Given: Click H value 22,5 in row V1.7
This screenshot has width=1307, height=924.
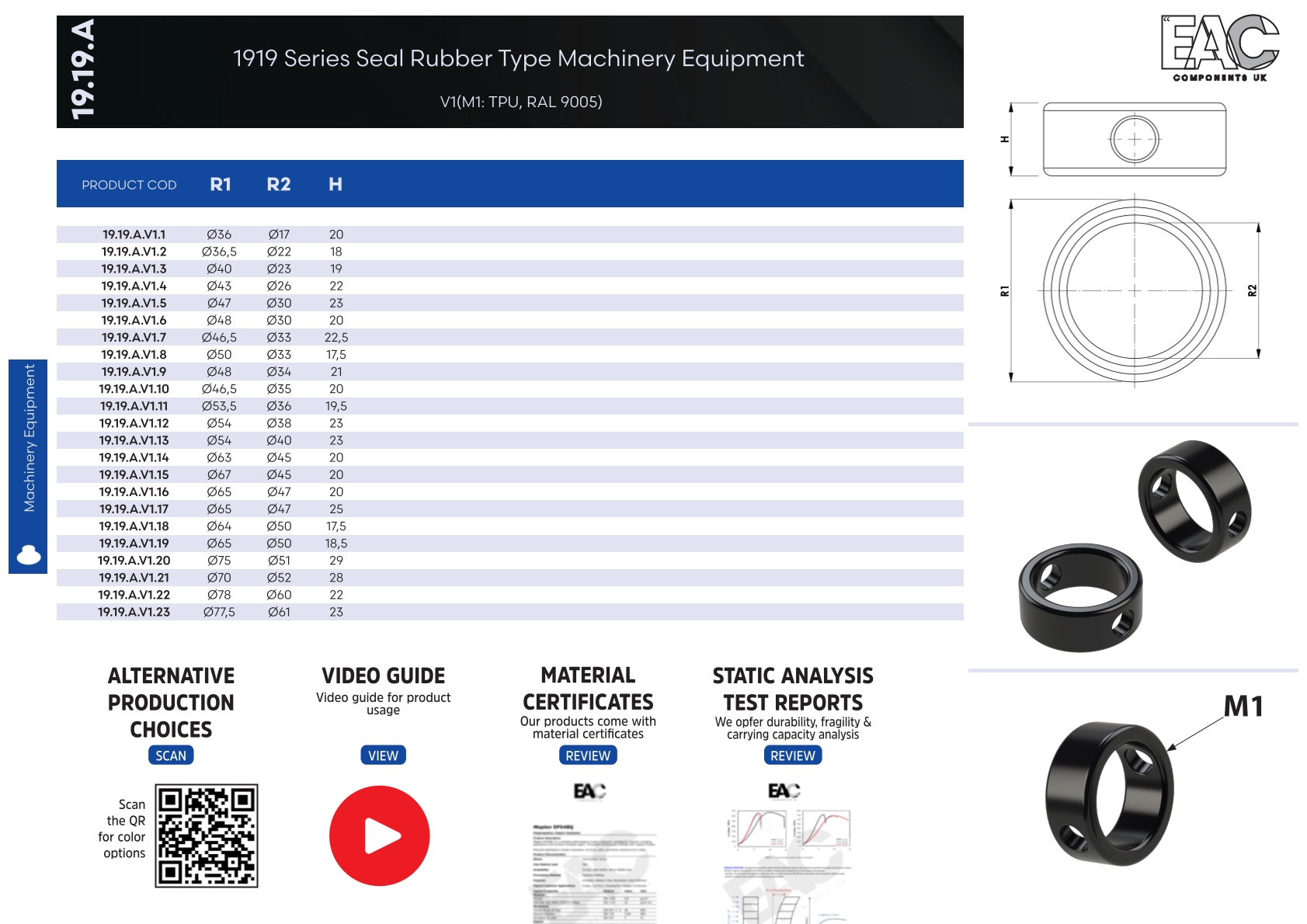Looking at the screenshot, I should click(x=336, y=337).
